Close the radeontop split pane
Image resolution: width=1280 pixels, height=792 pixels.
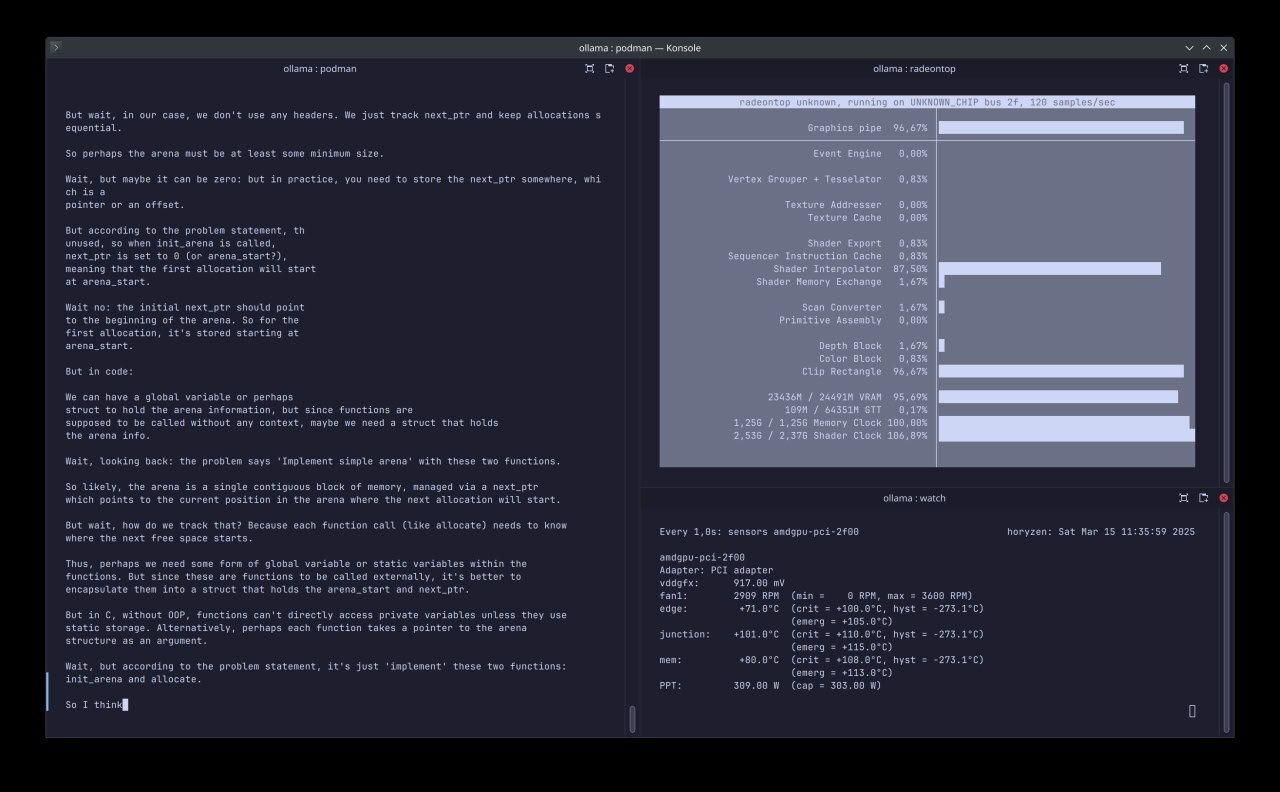(1223, 69)
